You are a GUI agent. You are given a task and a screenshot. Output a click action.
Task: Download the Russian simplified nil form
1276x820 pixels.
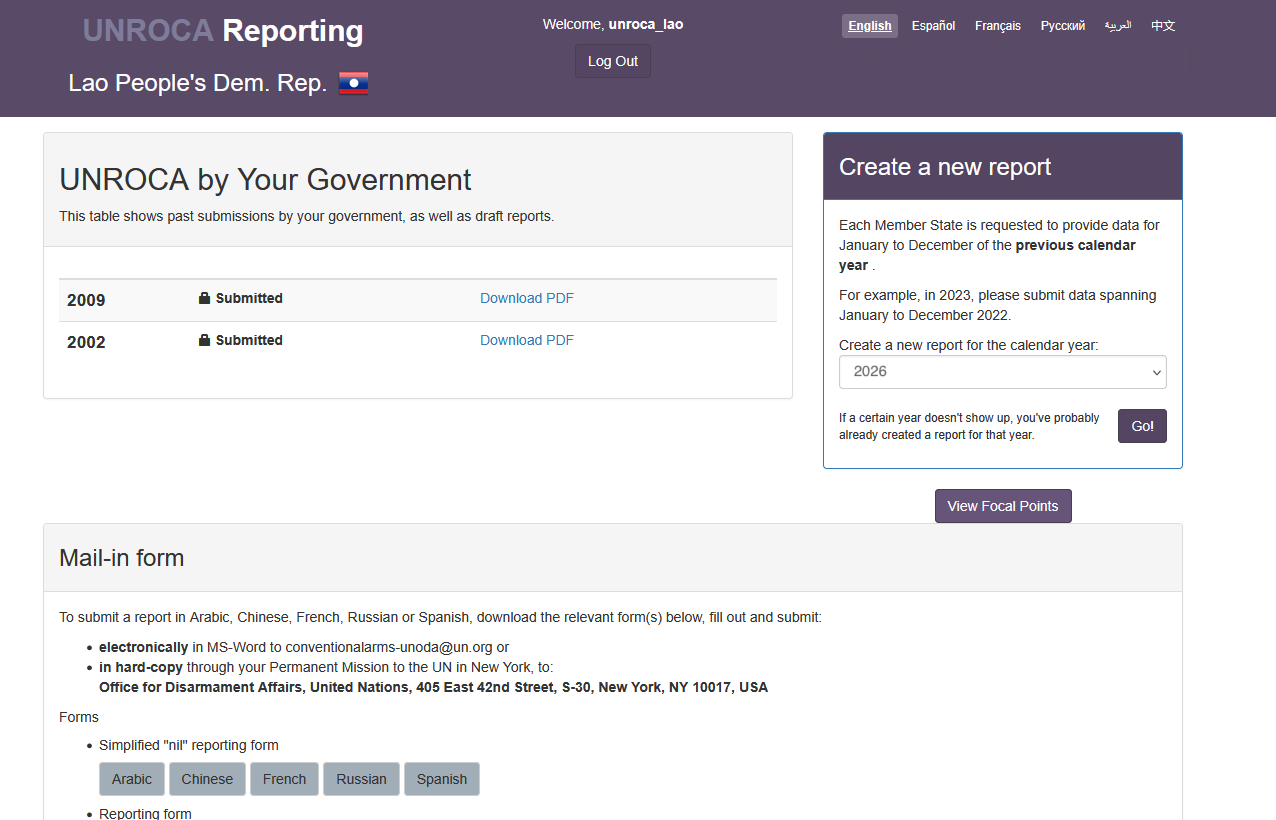point(361,779)
